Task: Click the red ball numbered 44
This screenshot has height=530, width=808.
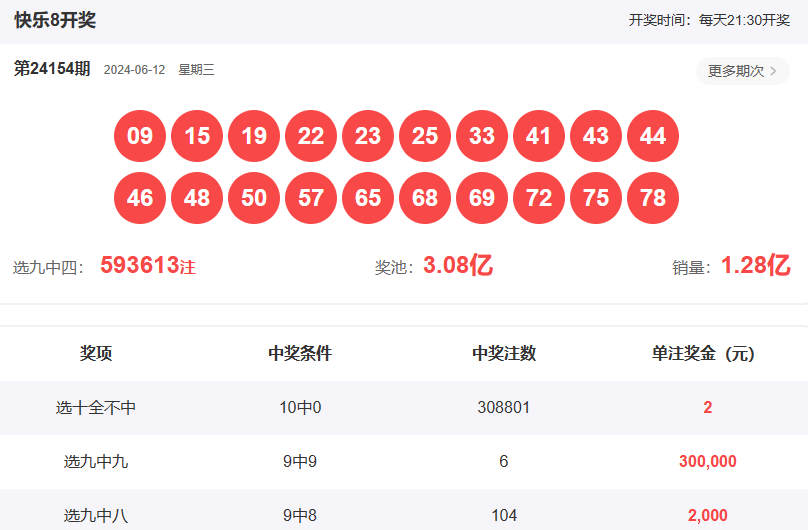Action: coord(653,136)
